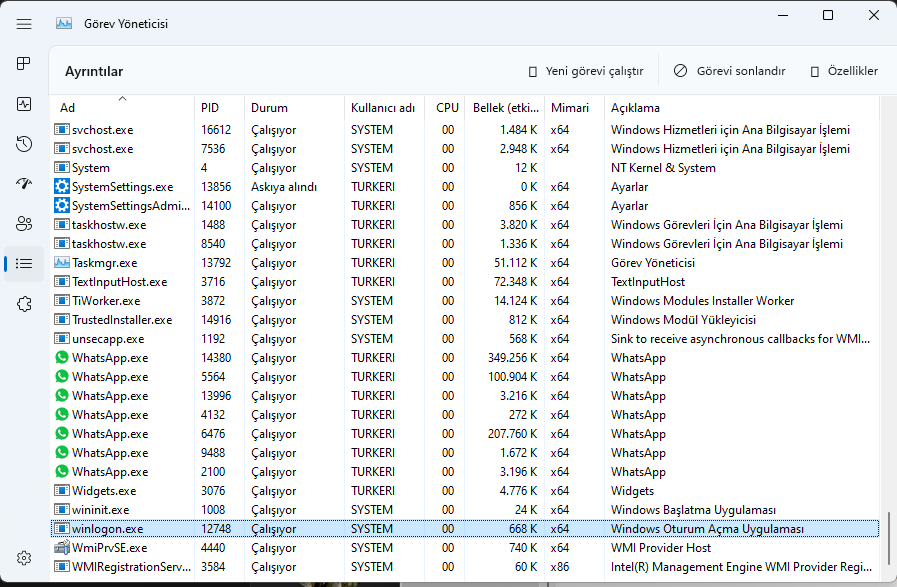Viewport: 897px width, 587px height.
Task: Select the unsecapp.exe row
Action: coord(465,339)
